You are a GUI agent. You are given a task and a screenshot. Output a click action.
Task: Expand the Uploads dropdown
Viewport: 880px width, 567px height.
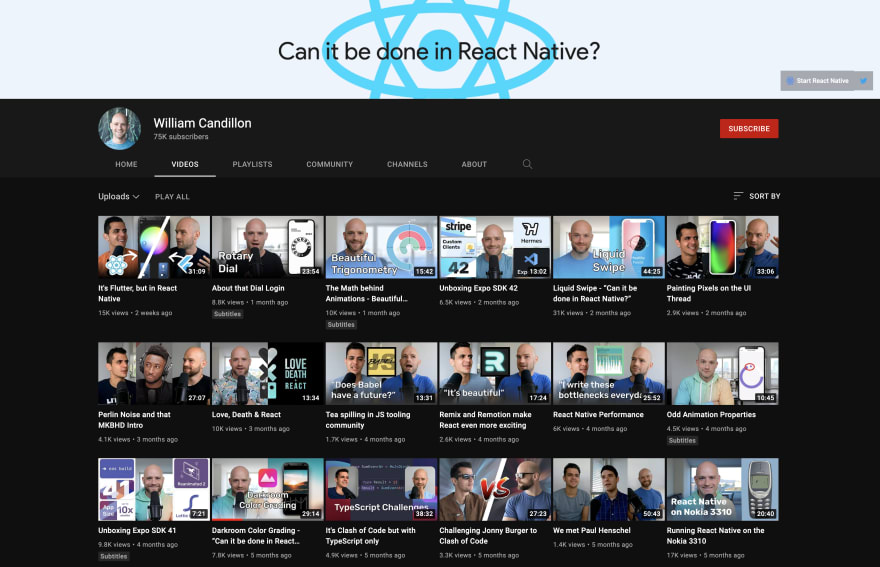click(118, 196)
